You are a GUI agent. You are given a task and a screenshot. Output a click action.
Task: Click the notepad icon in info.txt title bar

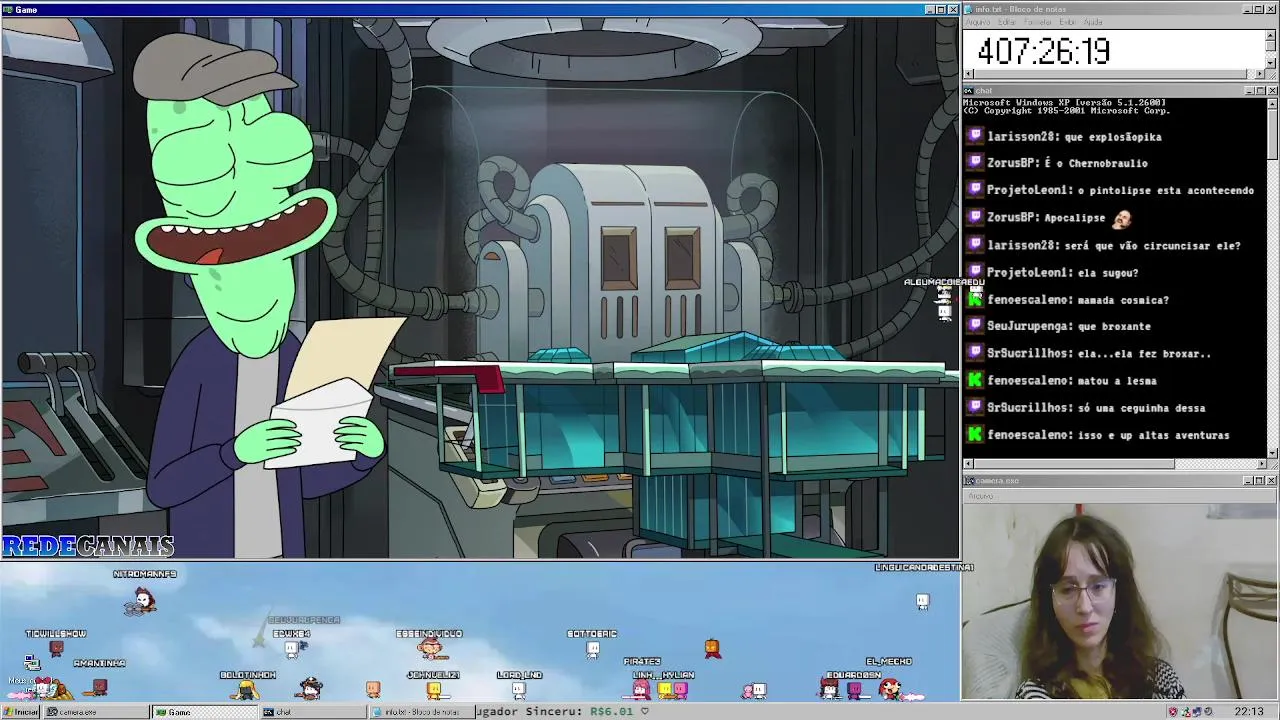[x=967, y=9]
